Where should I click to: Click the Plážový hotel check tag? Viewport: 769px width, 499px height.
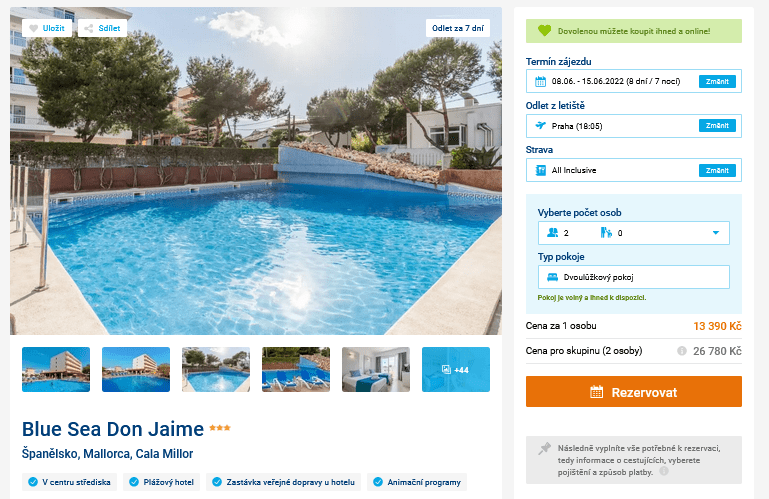162,482
